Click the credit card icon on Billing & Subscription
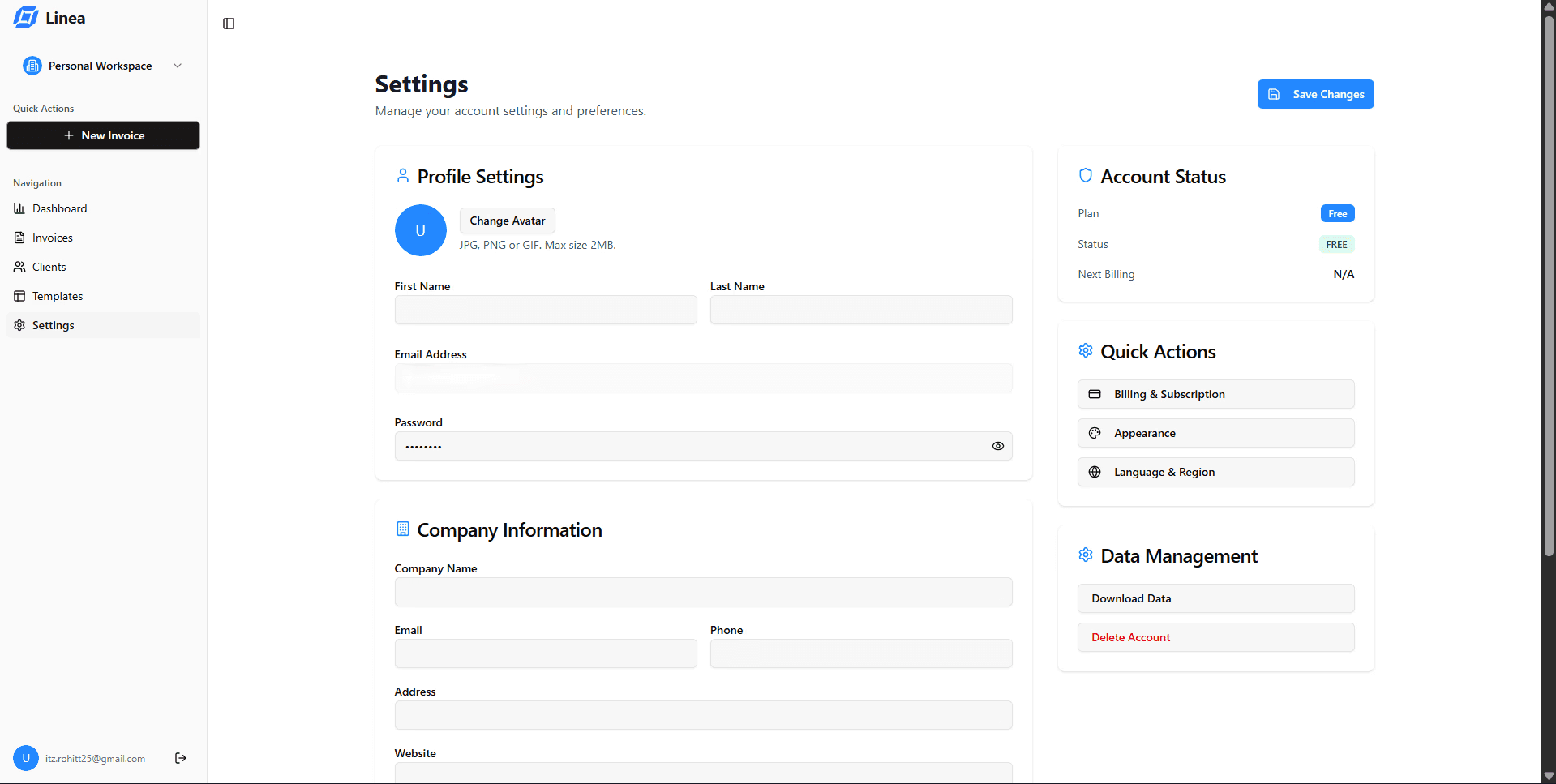Image resolution: width=1556 pixels, height=784 pixels. [x=1095, y=394]
